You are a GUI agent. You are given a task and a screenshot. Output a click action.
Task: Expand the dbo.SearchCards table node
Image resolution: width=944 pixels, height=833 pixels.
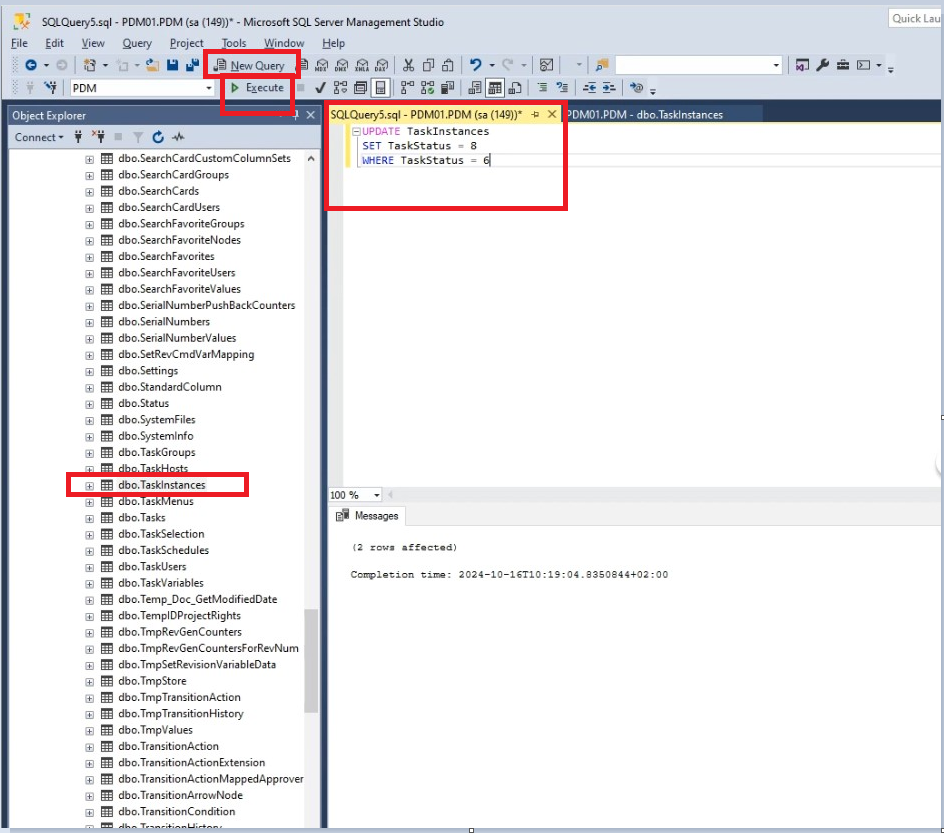point(89,192)
